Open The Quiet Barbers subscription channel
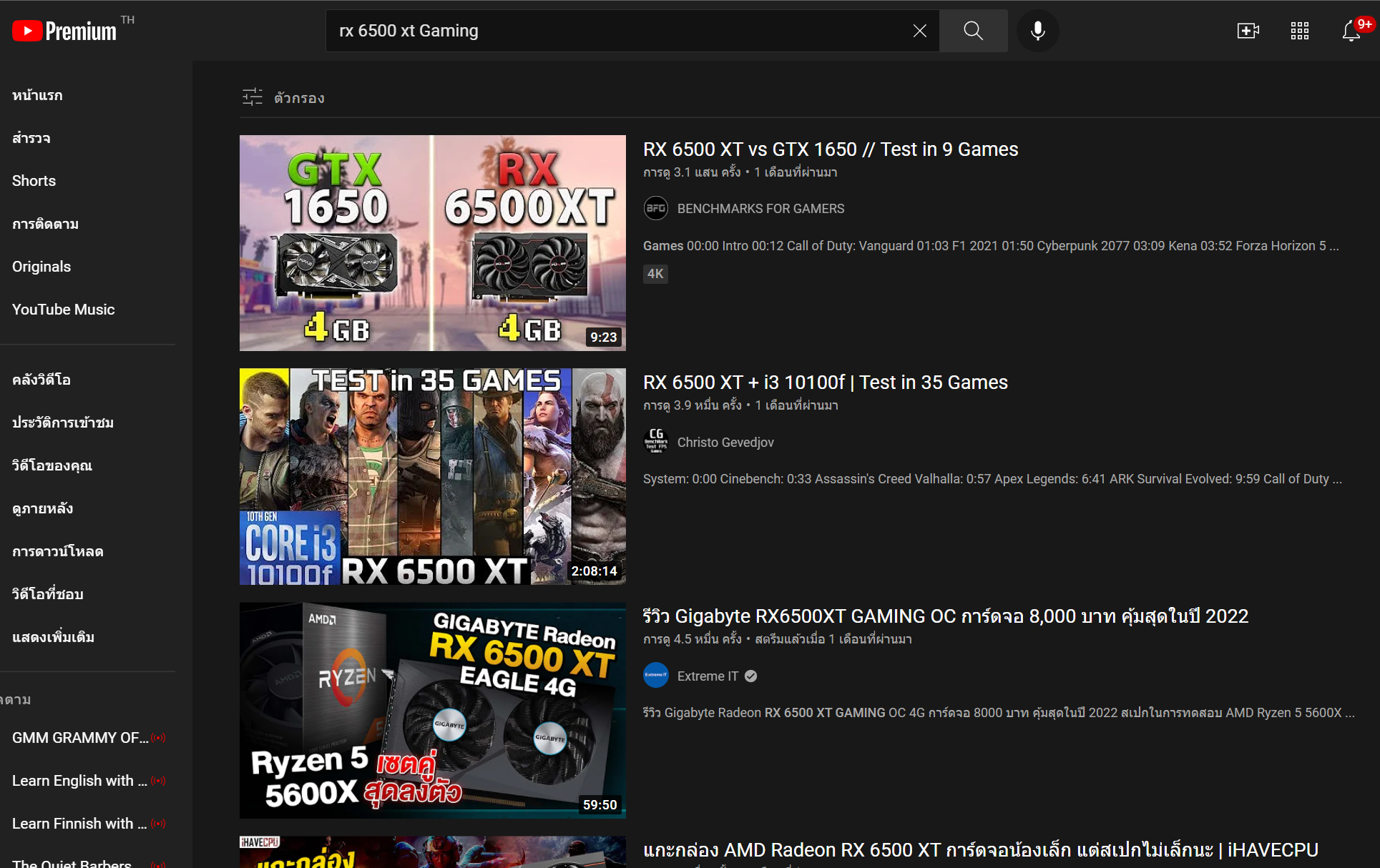Viewport: 1380px width, 868px height. tap(72, 863)
